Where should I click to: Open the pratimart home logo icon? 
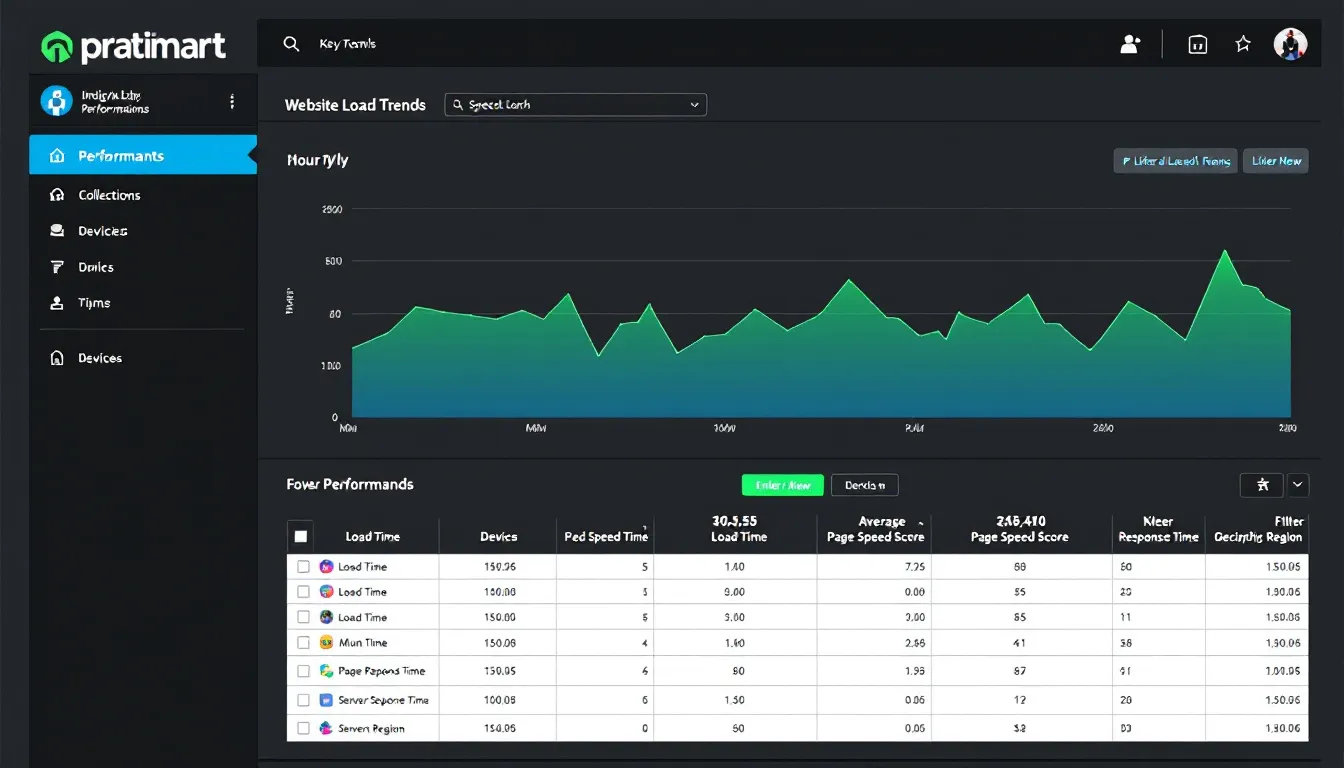tap(57, 45)
